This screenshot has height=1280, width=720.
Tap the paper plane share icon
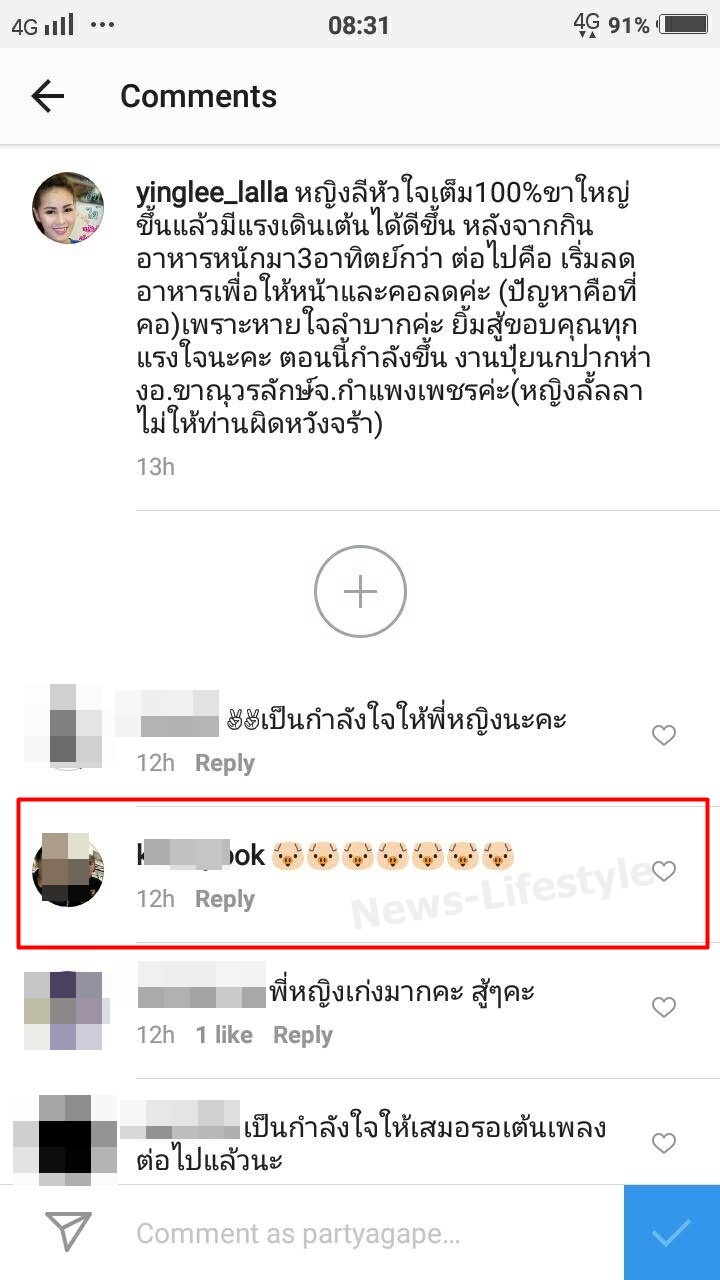(x=69, y=1232)
